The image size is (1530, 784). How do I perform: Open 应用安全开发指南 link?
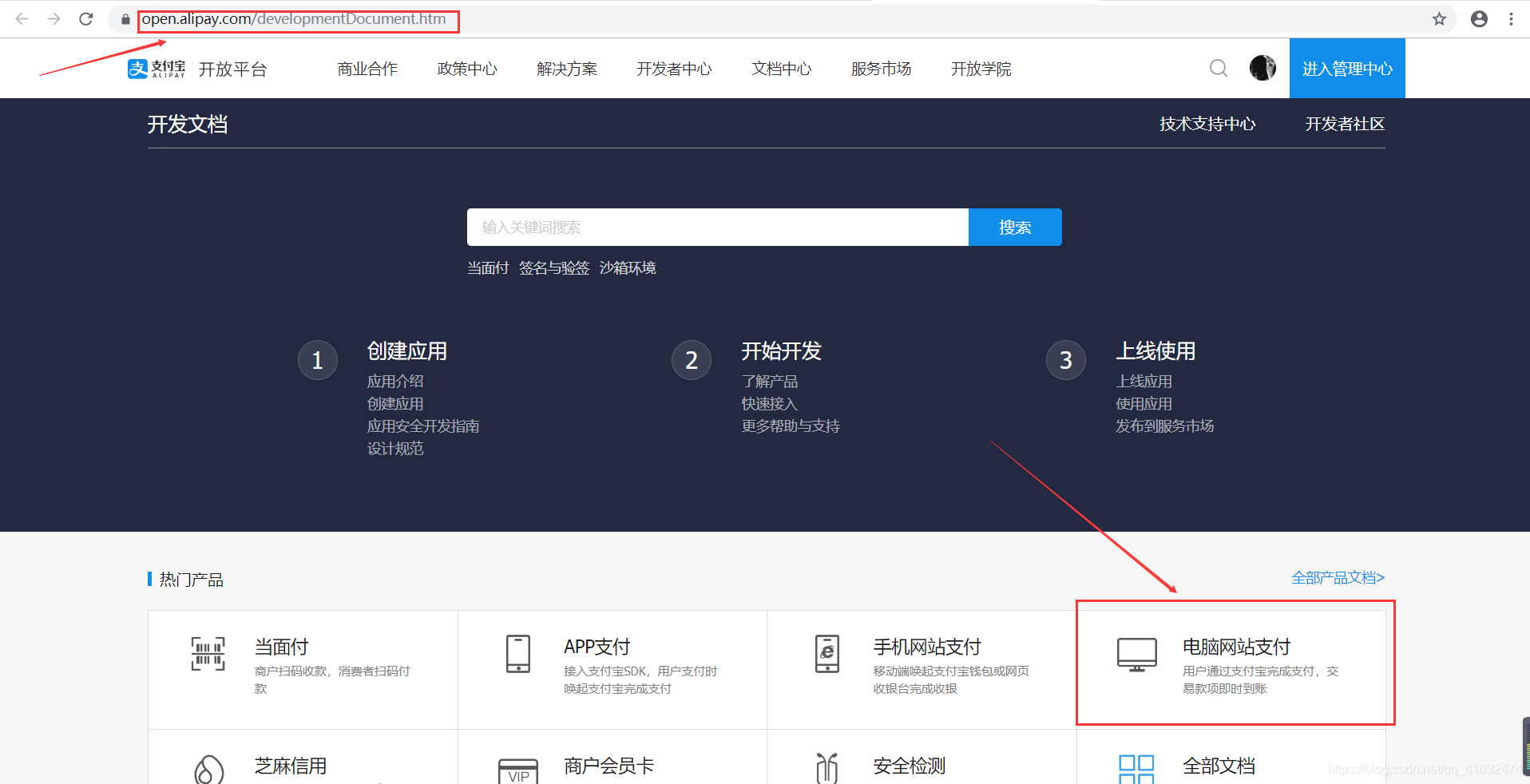[x=423, y=426]
